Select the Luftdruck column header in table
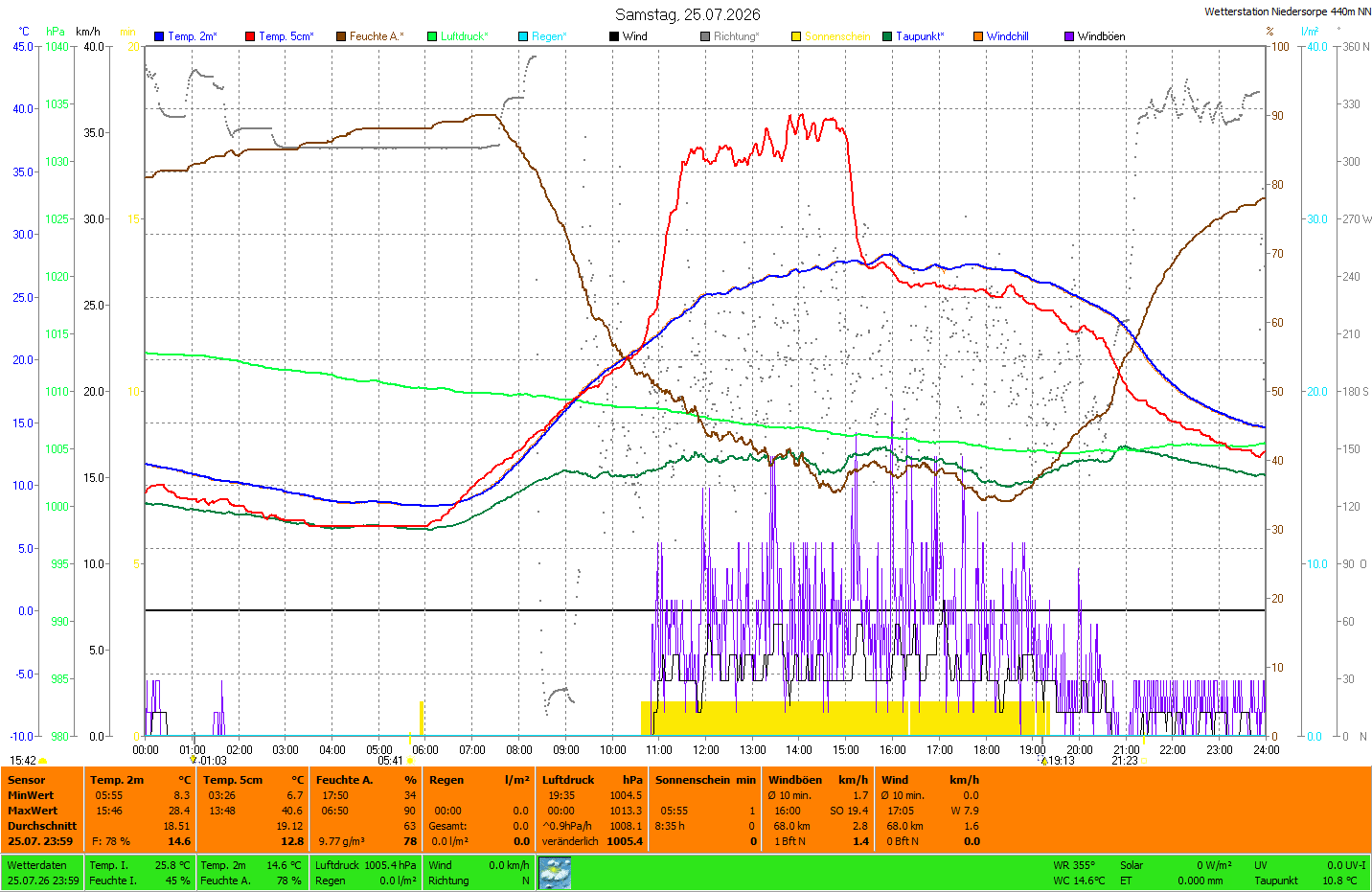This screenshot has height=892, width=1372. pyautogui.click(x=568, y=780)
